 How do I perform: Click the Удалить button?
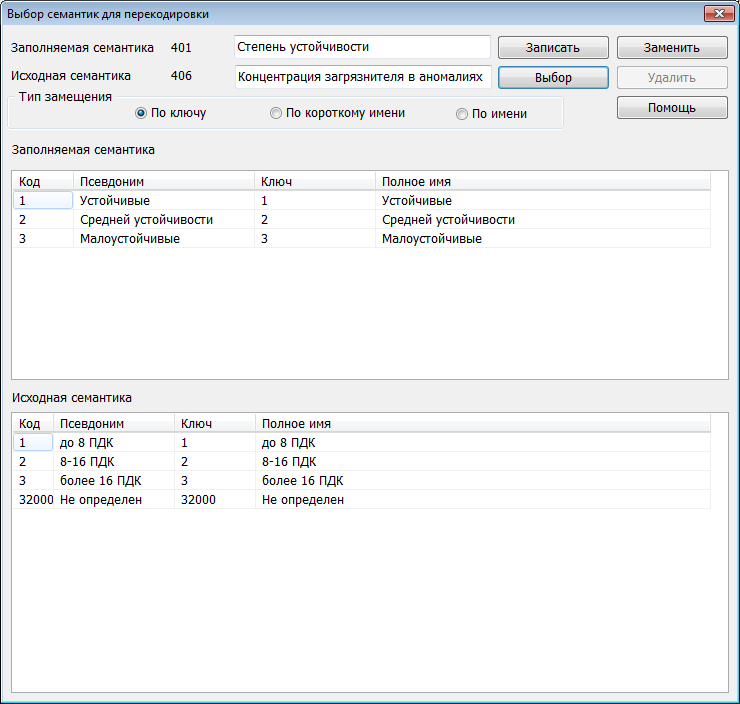(x=672, y=77)
